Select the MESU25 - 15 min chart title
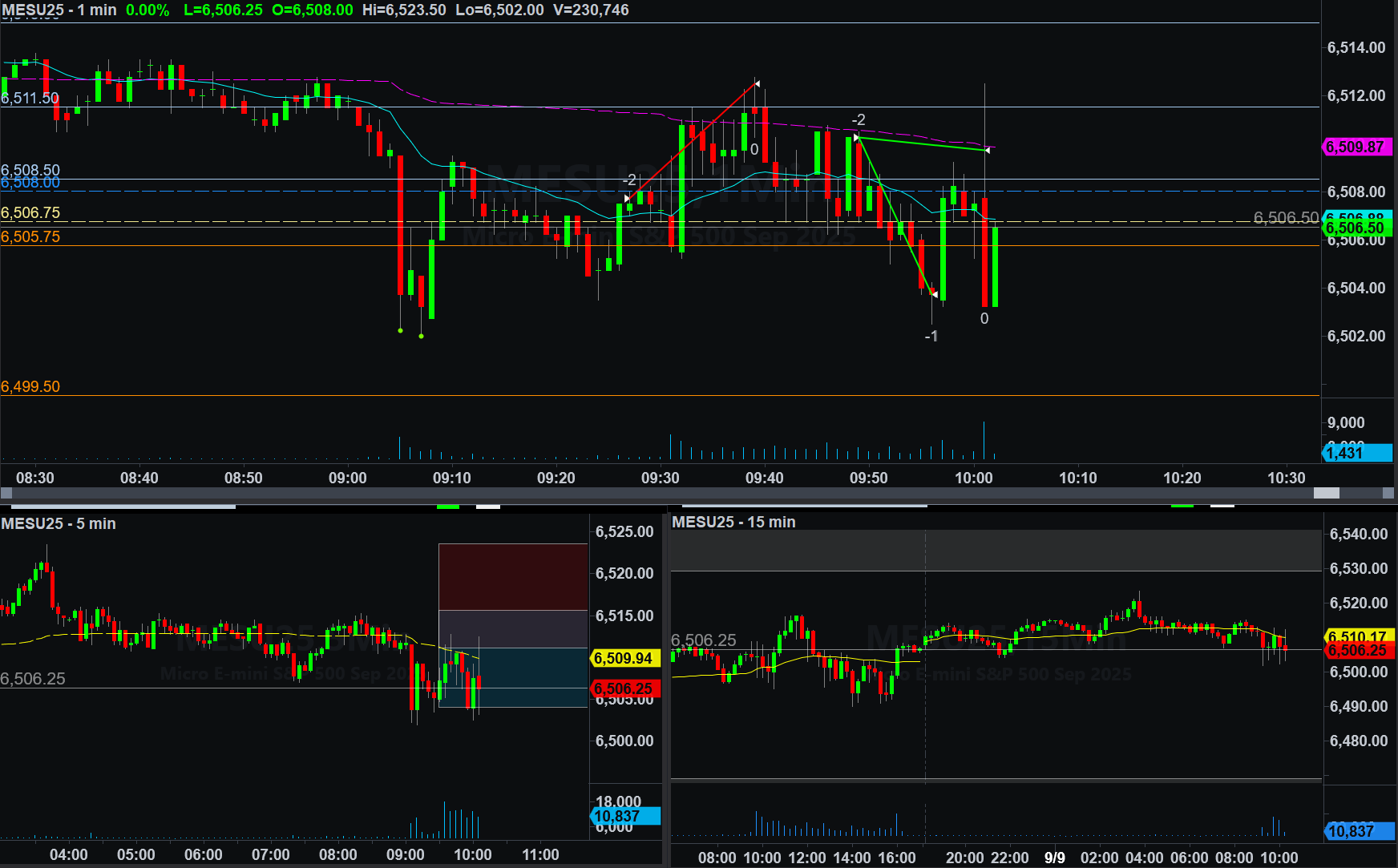The height and width of the screenshot is (868, 1398). click(x=733, y=522)
